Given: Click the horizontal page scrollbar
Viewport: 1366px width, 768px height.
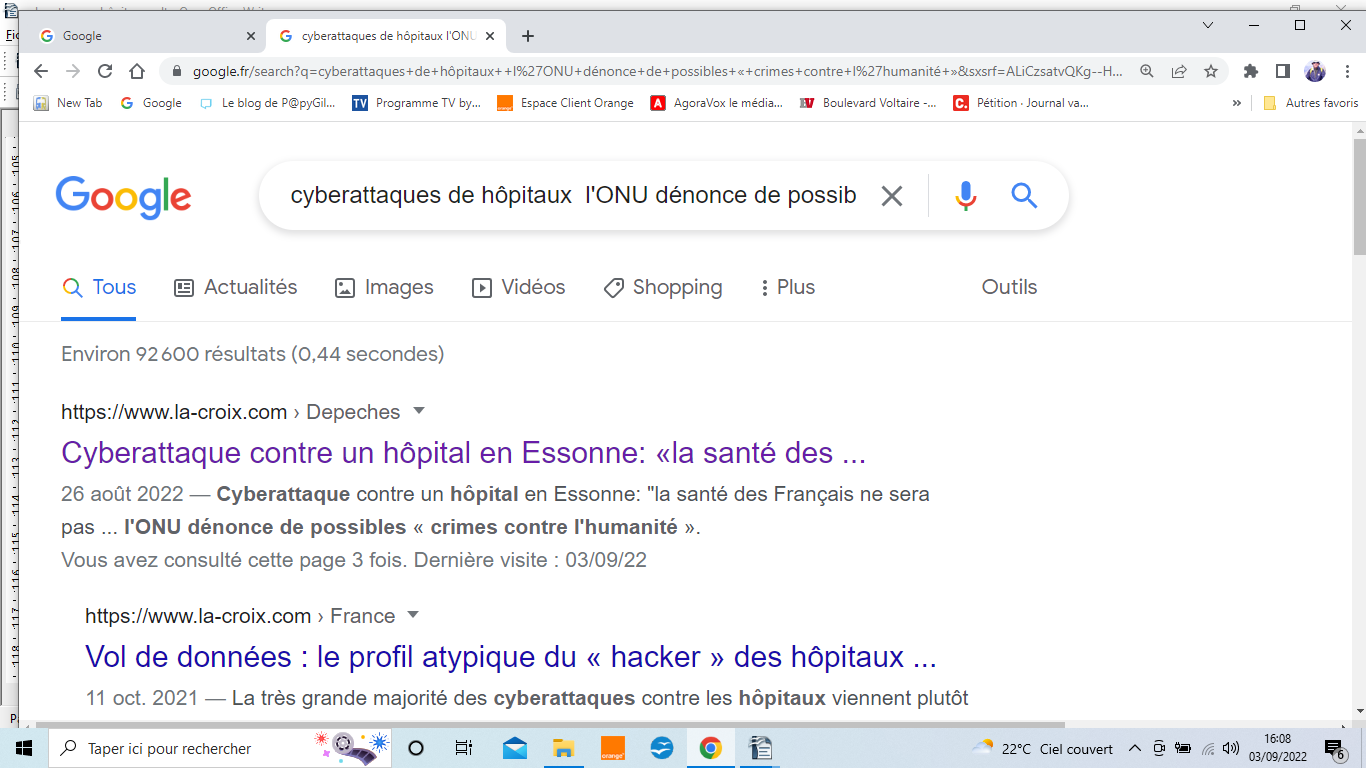Looking at the screenshot, I should coord(550,725).
